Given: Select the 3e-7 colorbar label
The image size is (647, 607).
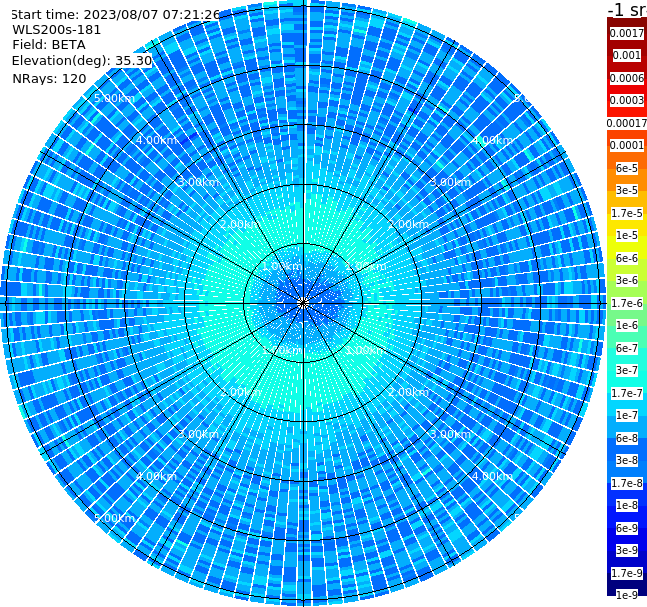Looking at the screenshot, I should [x=627, y=370].
